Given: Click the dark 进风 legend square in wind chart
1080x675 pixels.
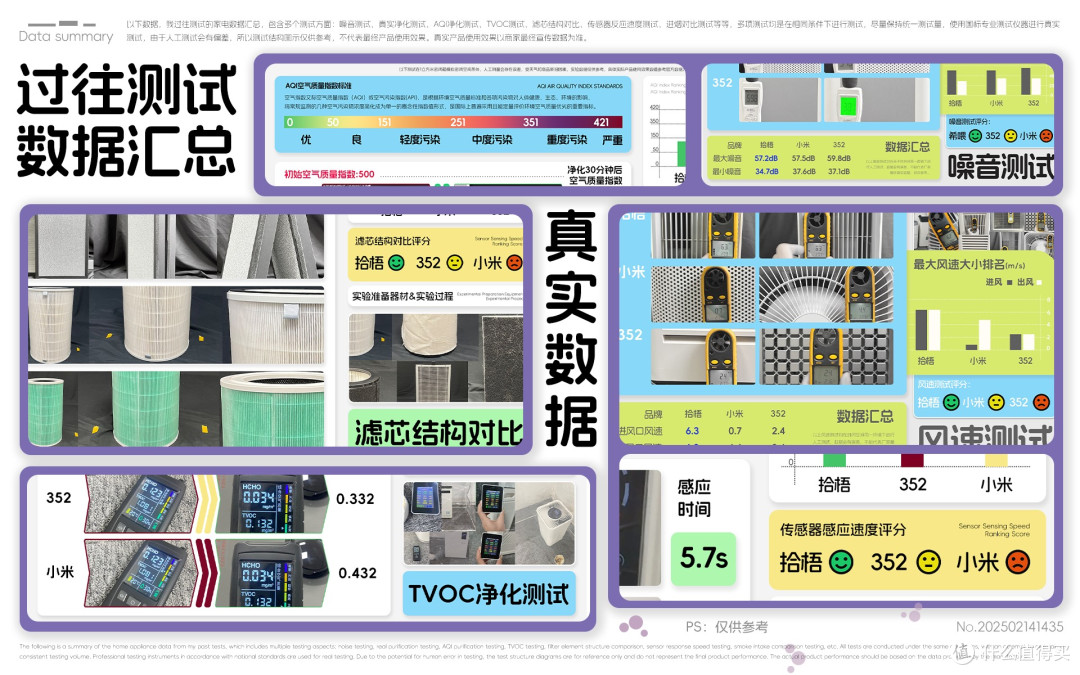Looking at the screenshot, I should [1009, 282].
